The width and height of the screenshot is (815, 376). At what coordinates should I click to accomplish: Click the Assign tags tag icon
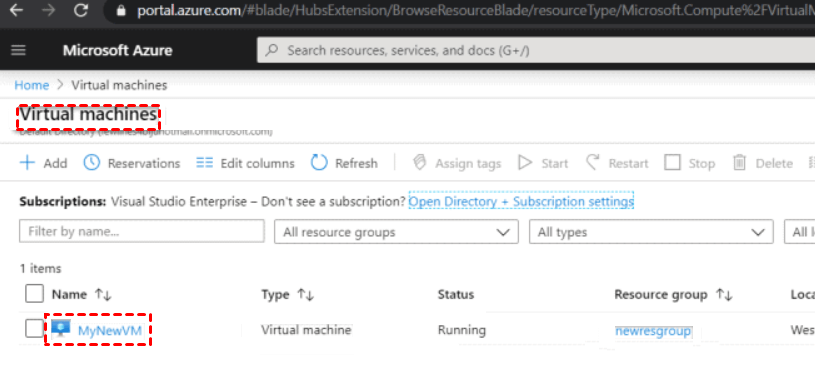pos(419,163)
